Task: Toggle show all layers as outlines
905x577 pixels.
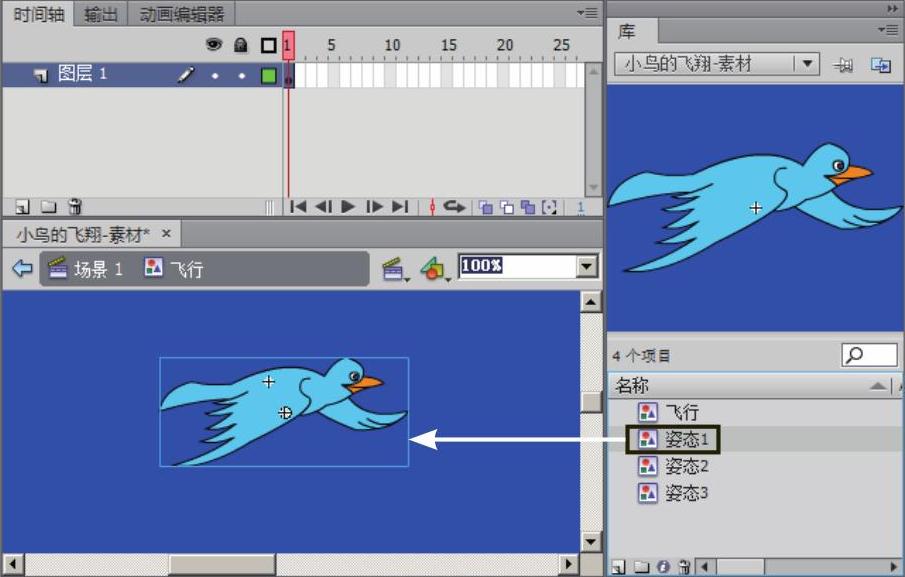Action: (268, 45)
